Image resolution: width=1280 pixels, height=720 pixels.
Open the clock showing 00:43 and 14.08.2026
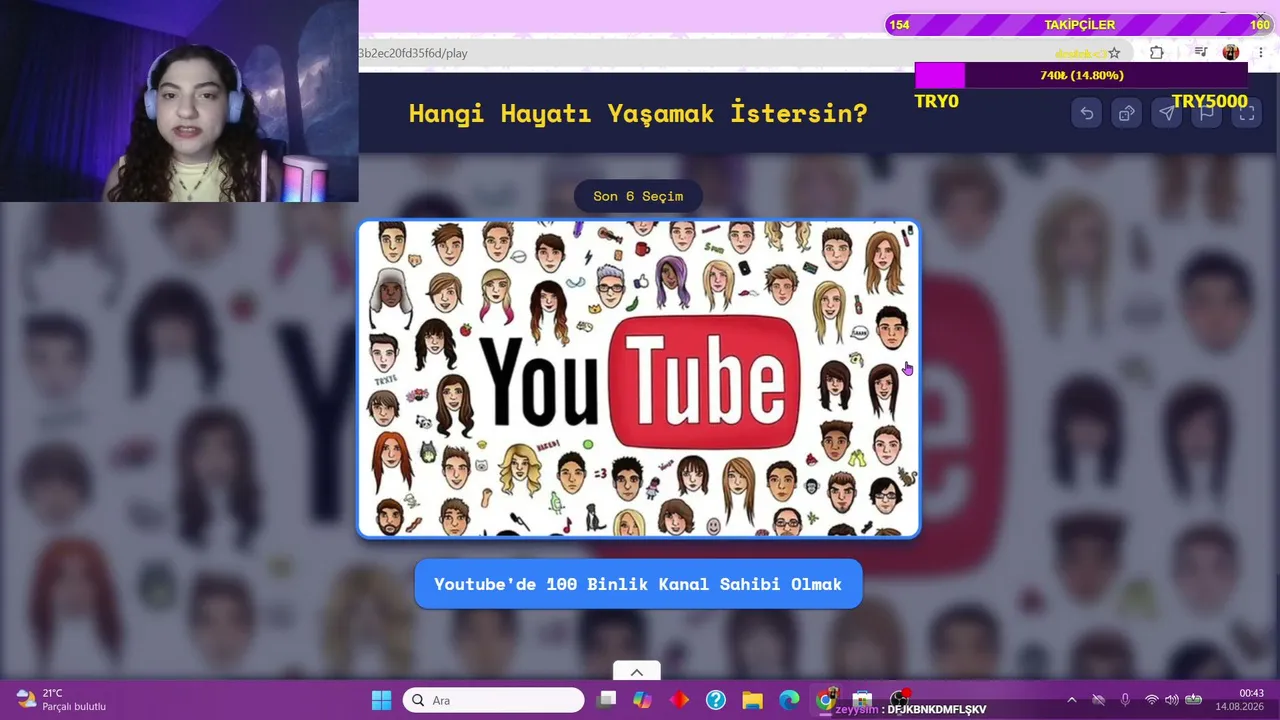pyautogui.click(x=1239, y=700)
